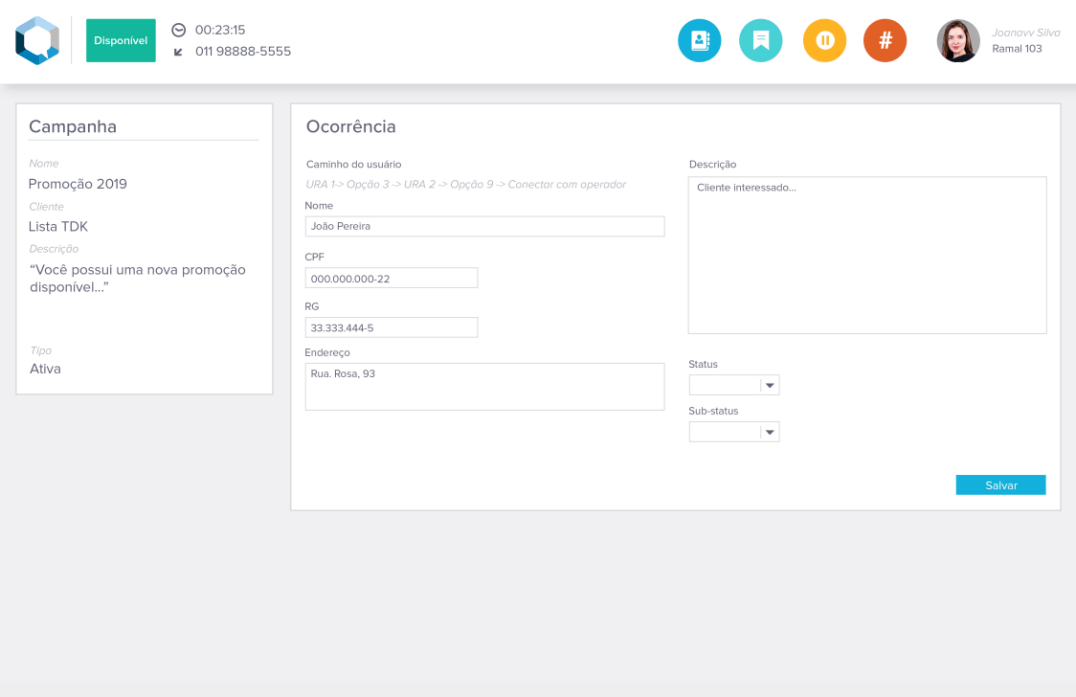Screen dimensions: 1076x697
Task: Click the Salvar button
Action: (1001, 485)
